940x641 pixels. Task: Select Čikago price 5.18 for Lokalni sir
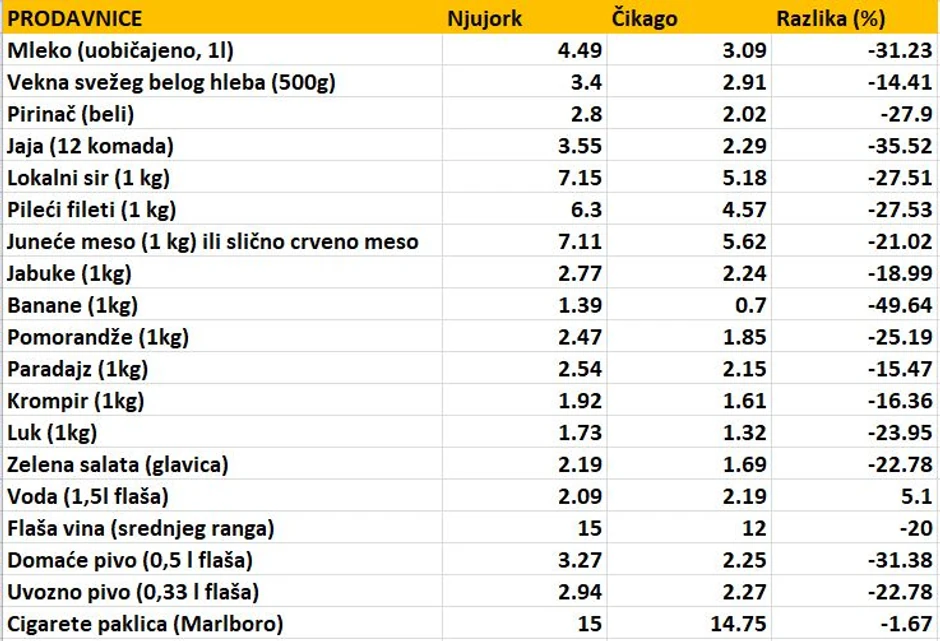(x=745, y=178)
